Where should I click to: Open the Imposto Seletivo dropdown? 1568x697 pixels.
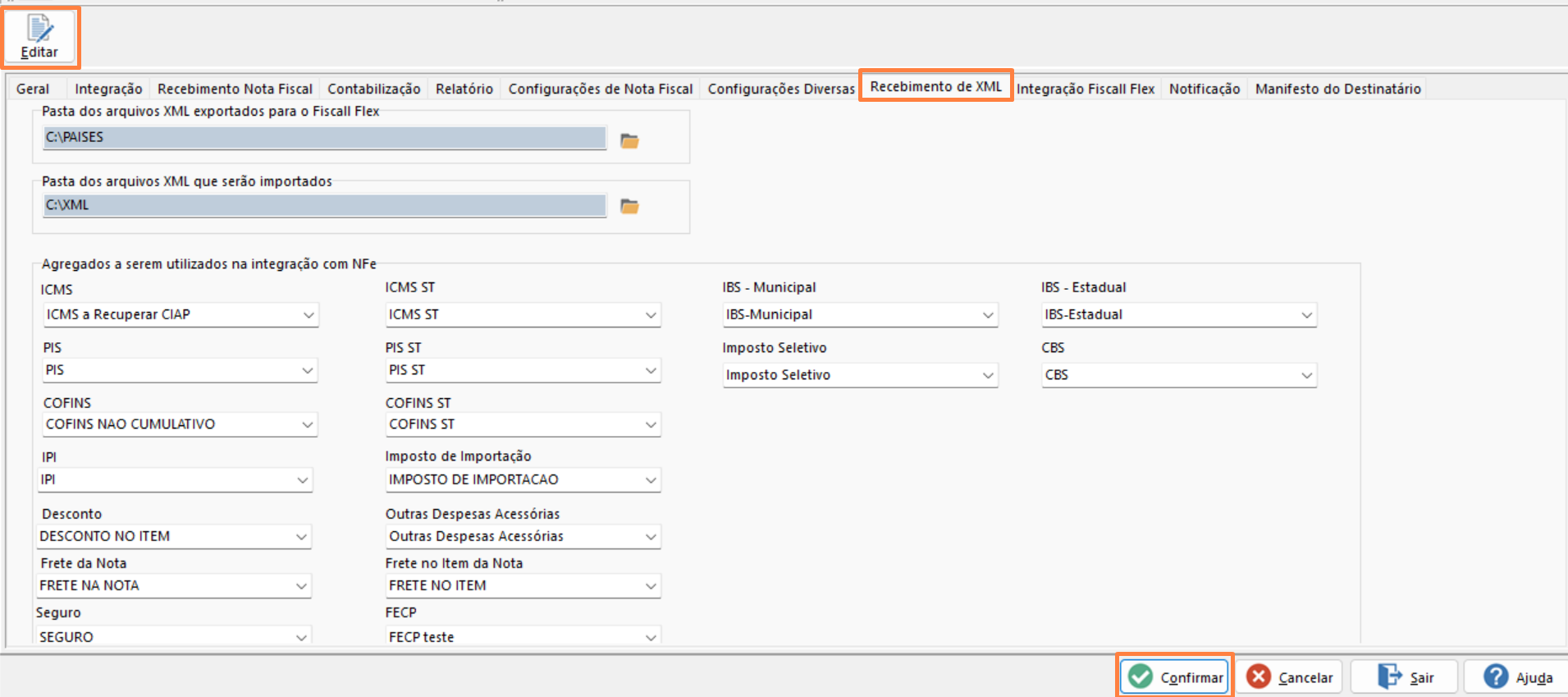[988, 375]
